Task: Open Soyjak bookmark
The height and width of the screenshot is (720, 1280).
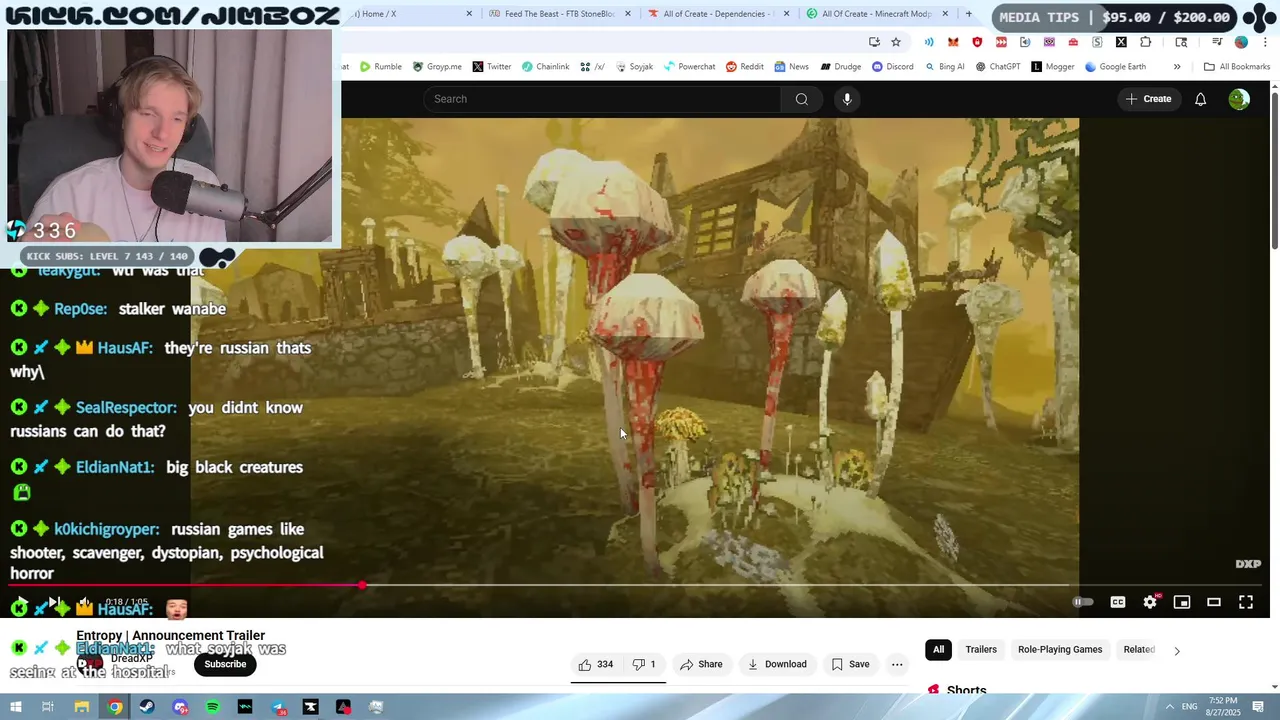Action: tap(634, 67)
